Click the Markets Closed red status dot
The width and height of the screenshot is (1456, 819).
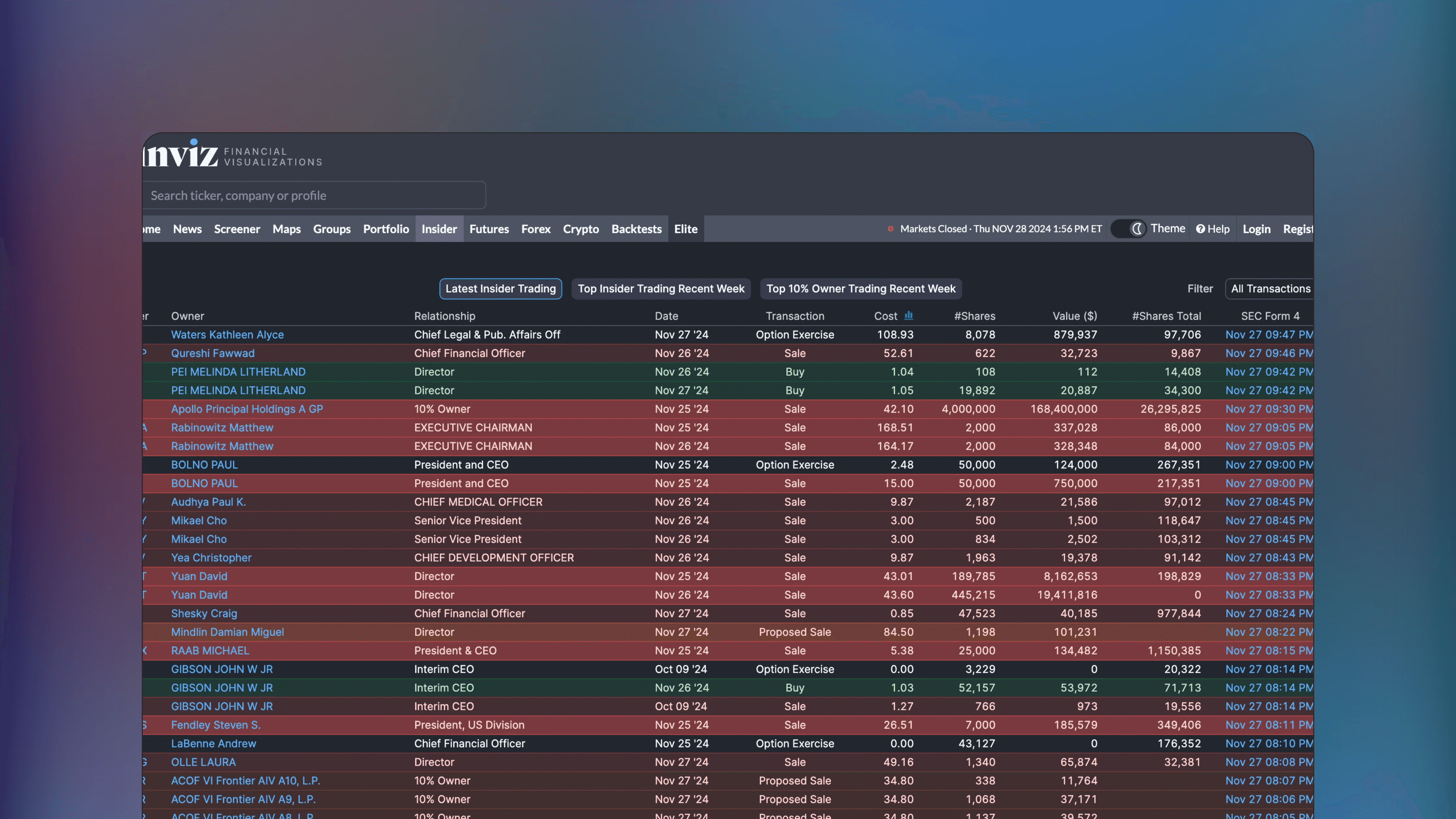pyautogui.click(x=891, y=229)
